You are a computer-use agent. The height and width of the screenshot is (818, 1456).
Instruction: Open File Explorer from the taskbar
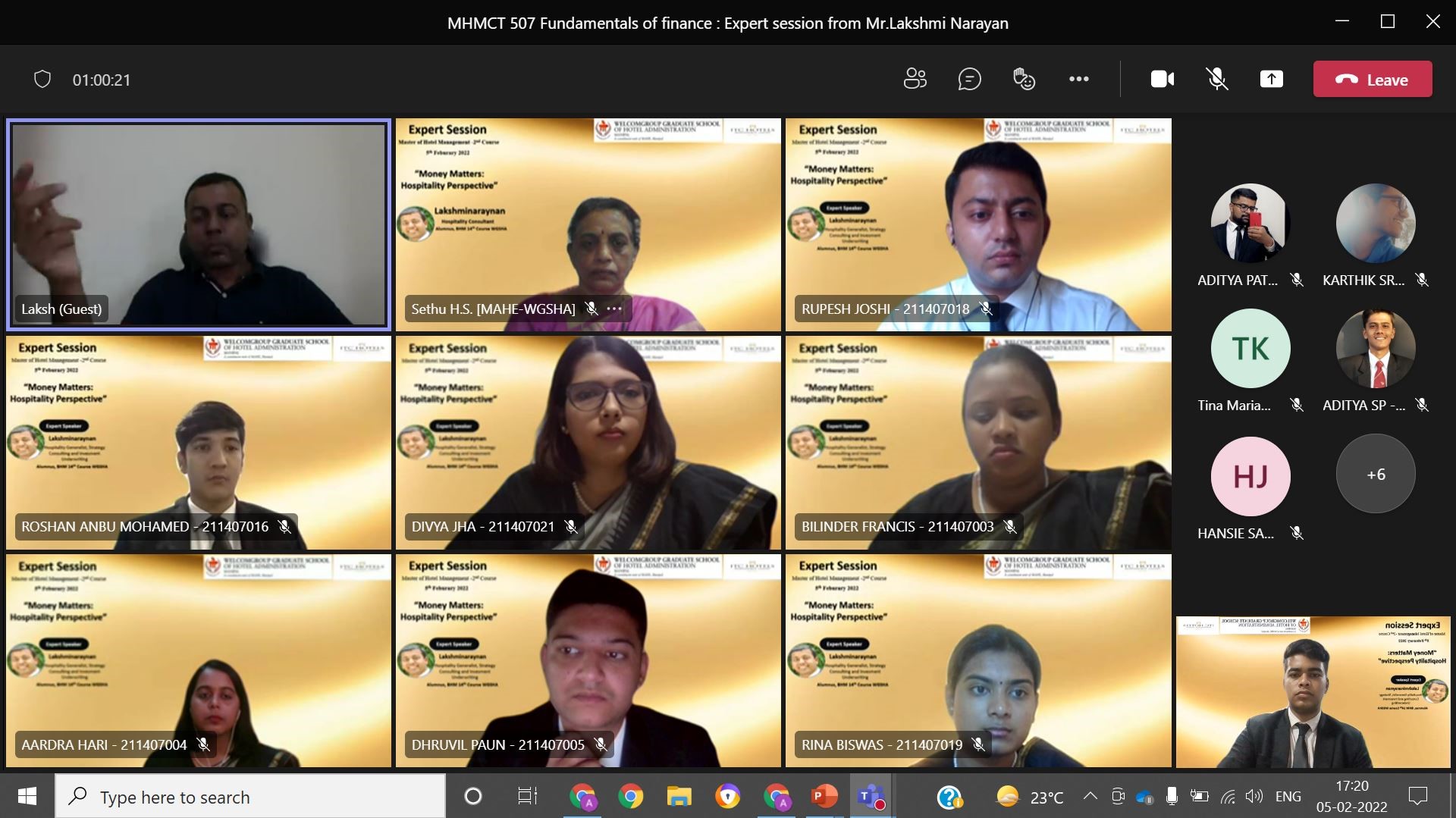[x=679, y=797]
